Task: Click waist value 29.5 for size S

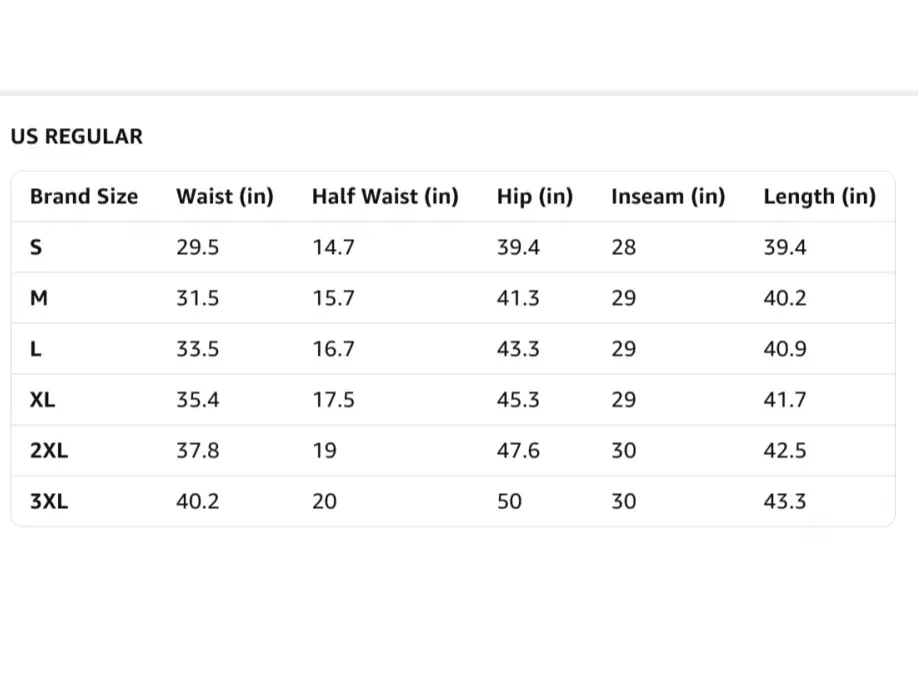Action: click(197, 248)
